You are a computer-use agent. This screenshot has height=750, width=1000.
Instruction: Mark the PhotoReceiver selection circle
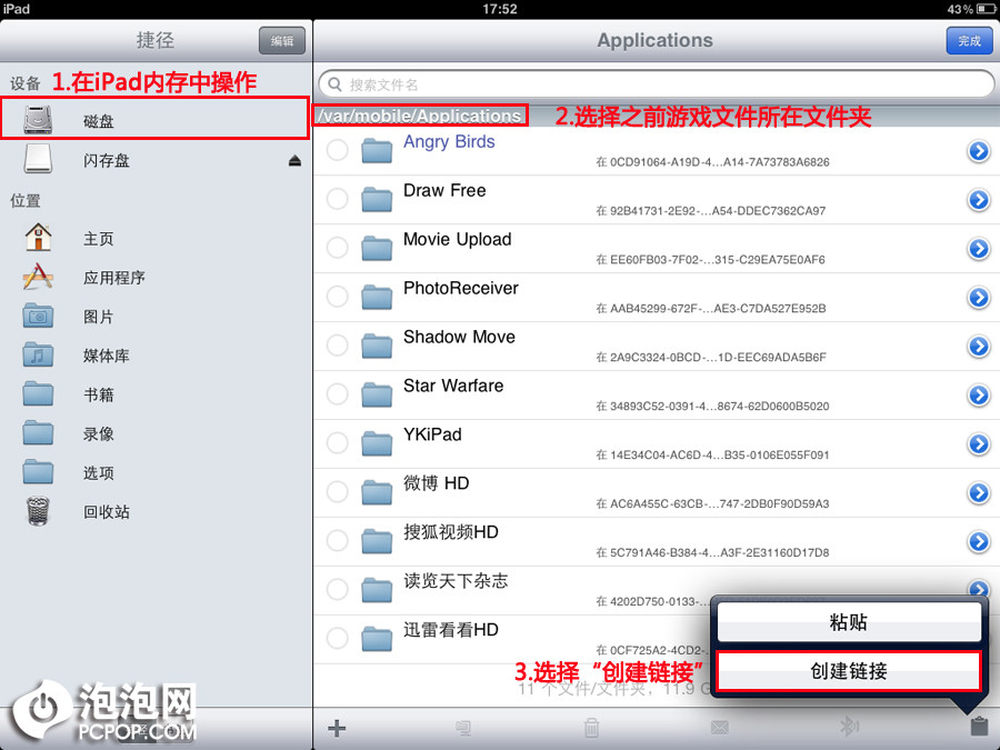click(x=337, y=297)
